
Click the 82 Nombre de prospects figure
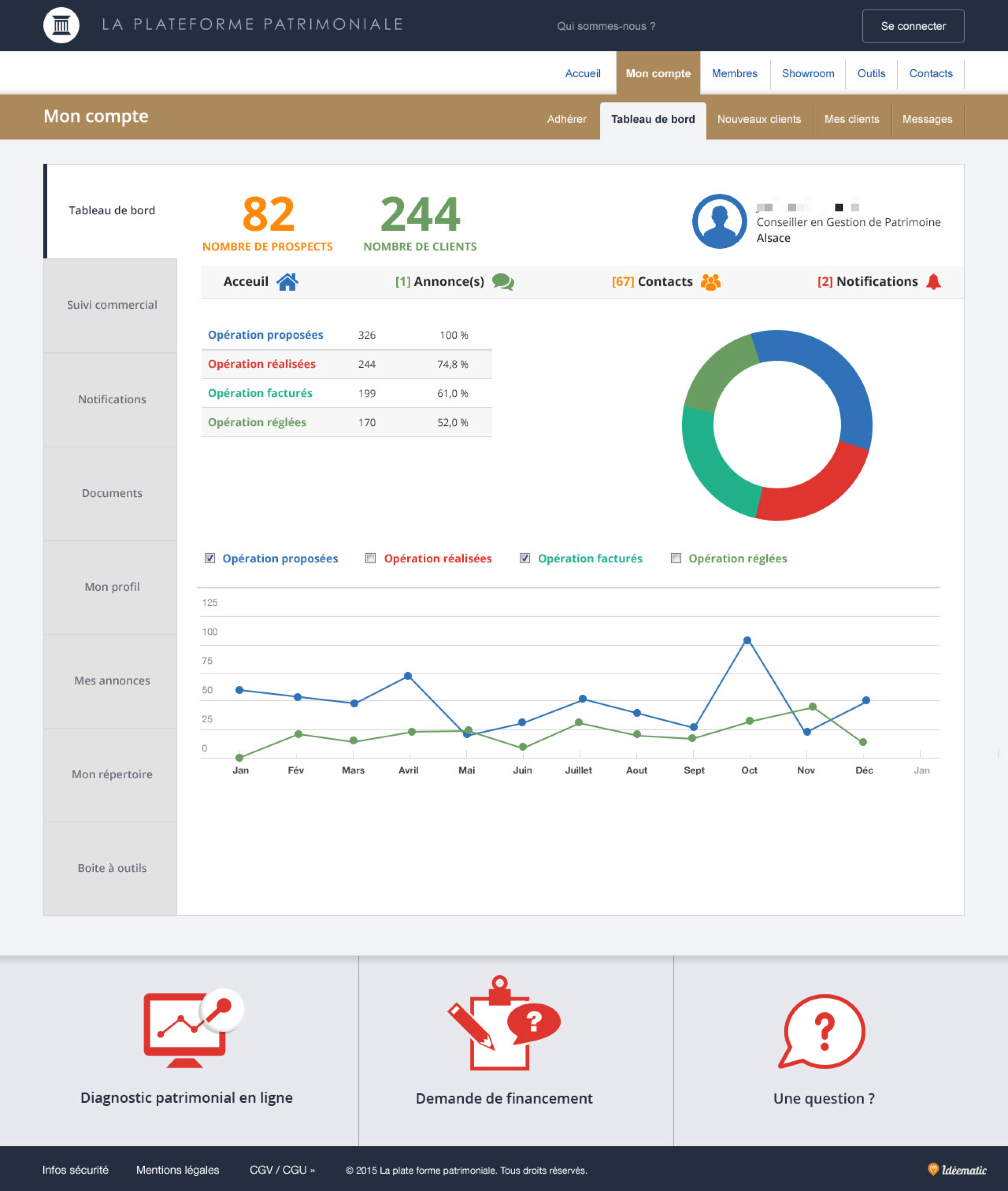(268, 214)
